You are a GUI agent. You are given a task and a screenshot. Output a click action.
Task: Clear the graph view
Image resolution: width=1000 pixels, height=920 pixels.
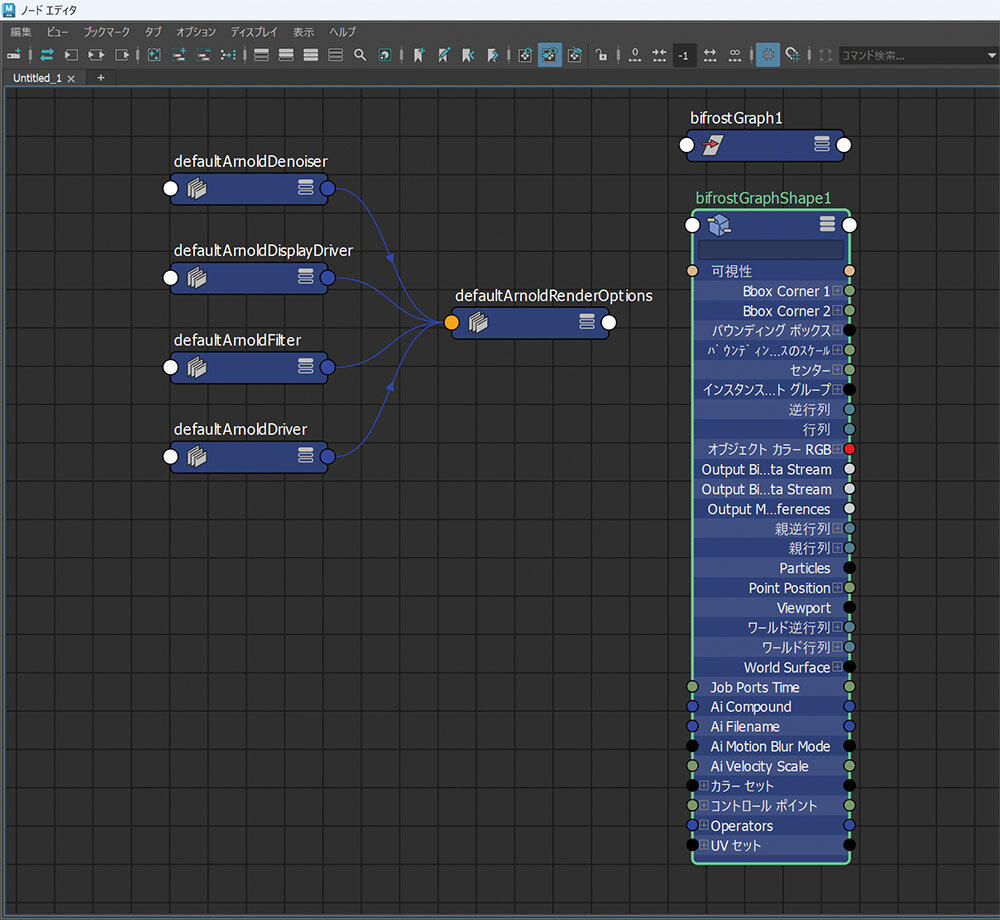click(154, 55)
